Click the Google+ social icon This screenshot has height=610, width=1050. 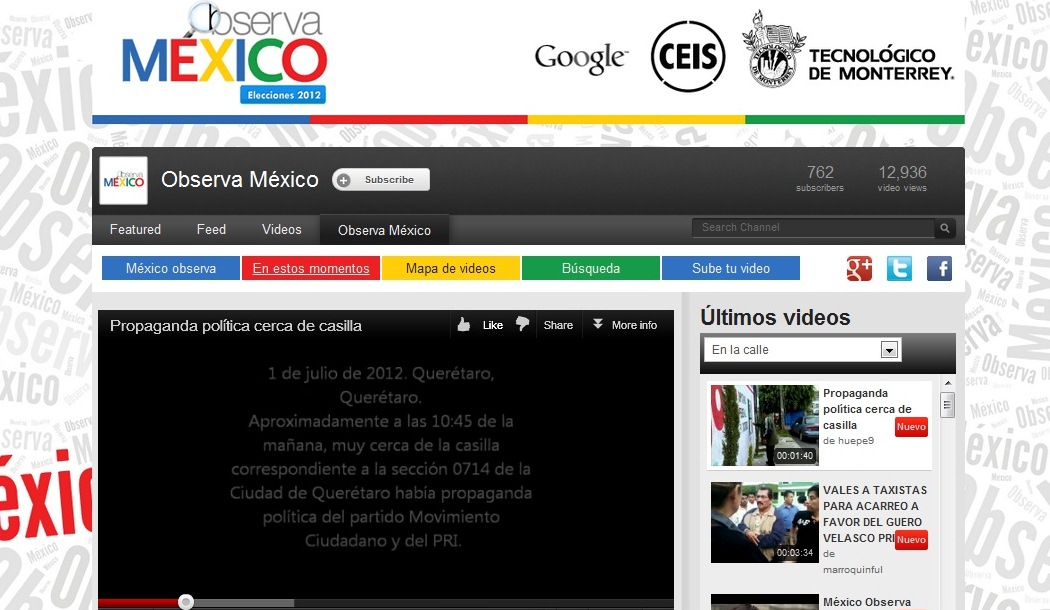tap(859, 269)
